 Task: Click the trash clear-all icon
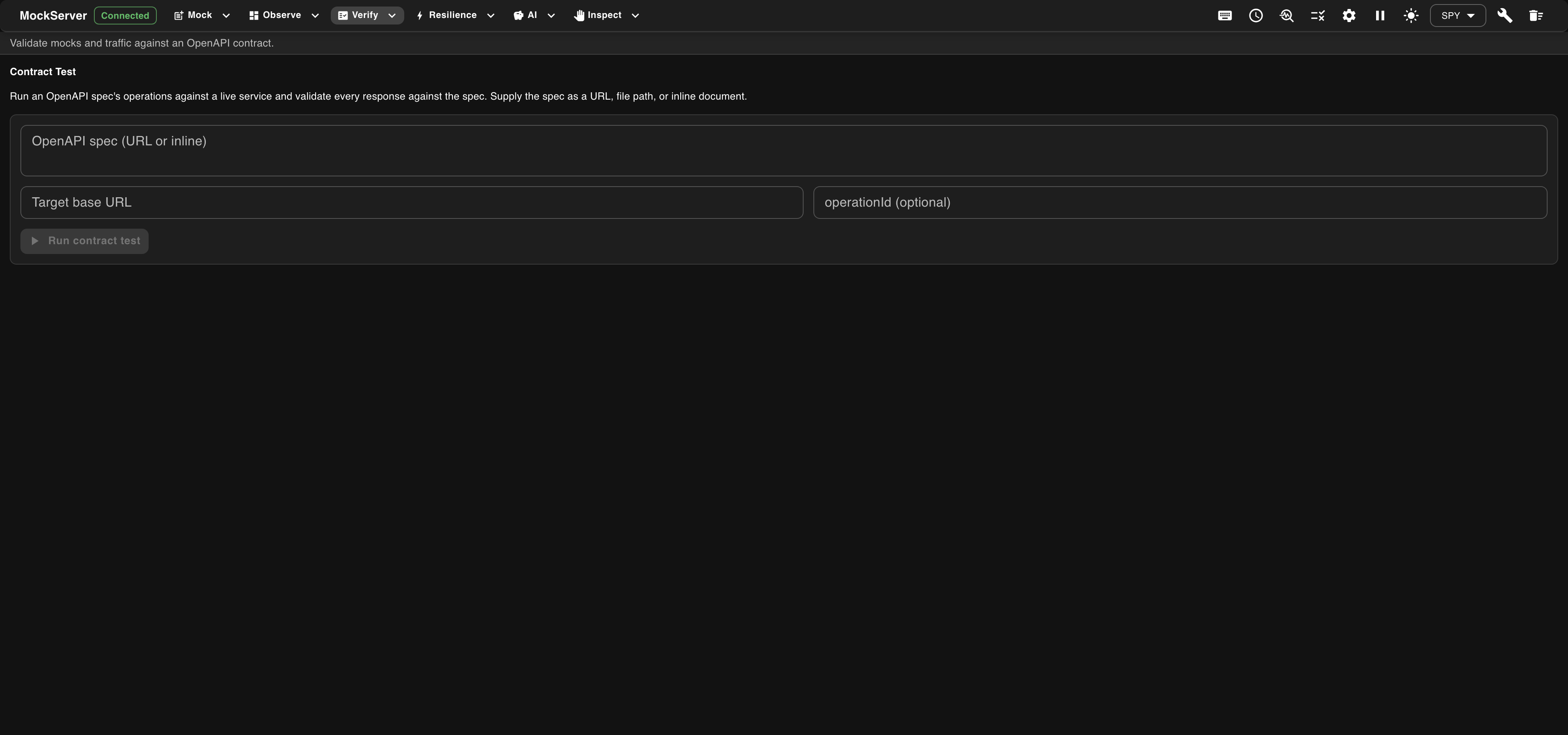point(1536,16)
